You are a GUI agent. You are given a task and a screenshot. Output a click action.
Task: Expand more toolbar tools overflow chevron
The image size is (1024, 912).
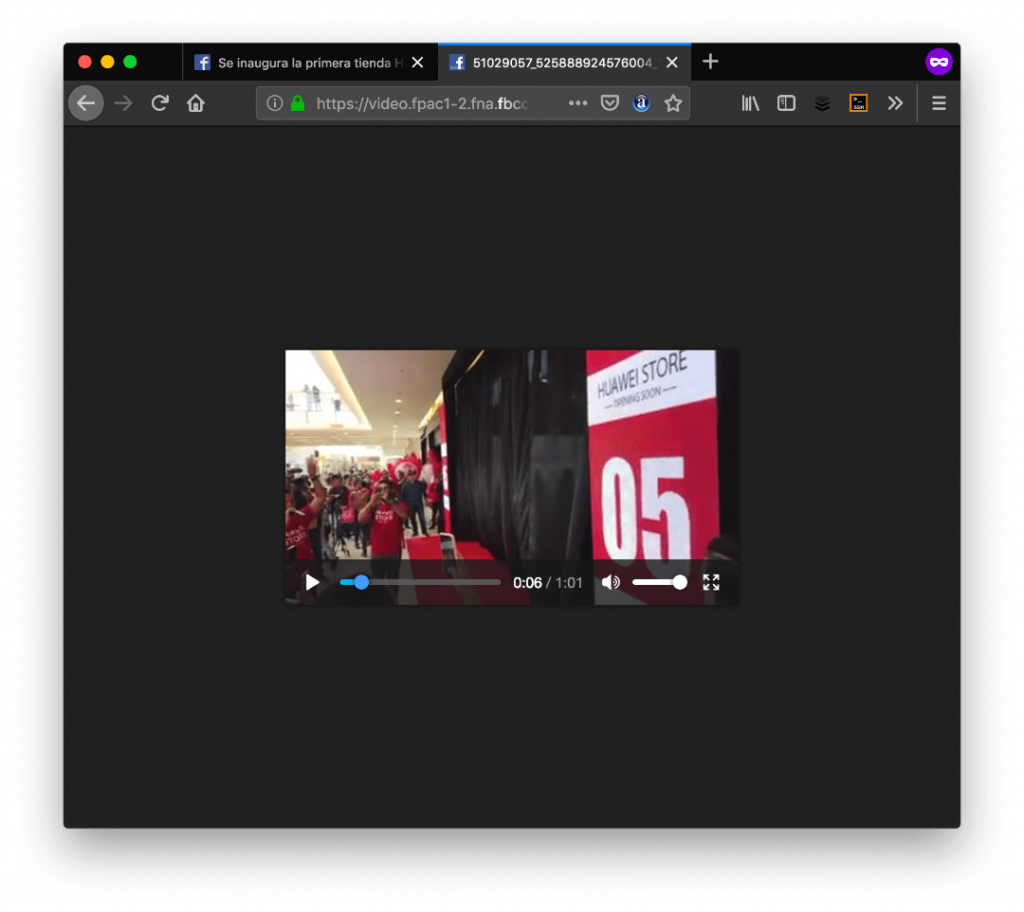(x=895, y=103)
